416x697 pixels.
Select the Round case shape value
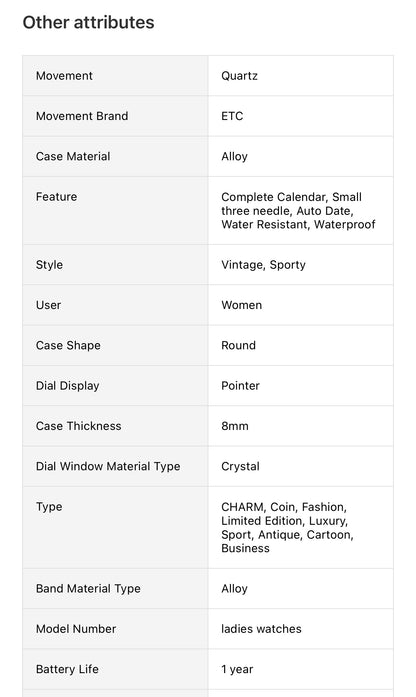point(239,345)
